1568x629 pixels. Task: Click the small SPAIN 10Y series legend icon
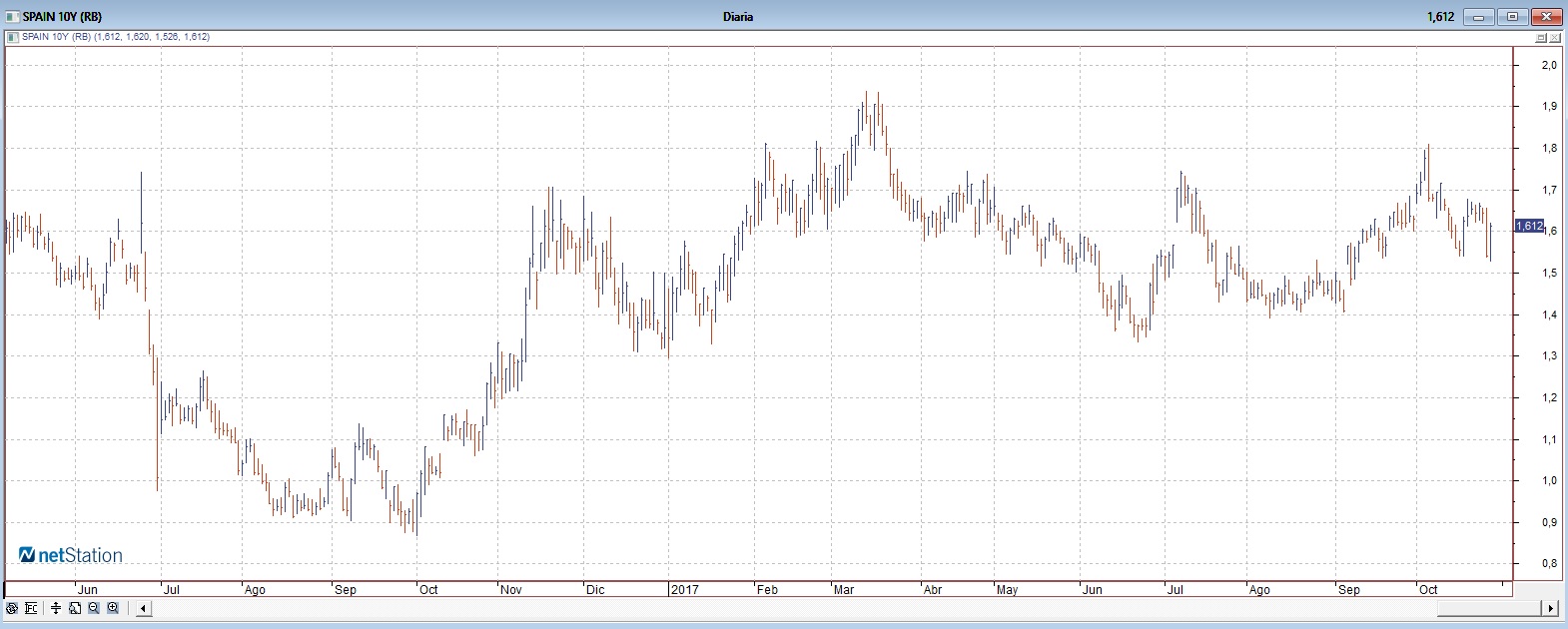(12, 37)
